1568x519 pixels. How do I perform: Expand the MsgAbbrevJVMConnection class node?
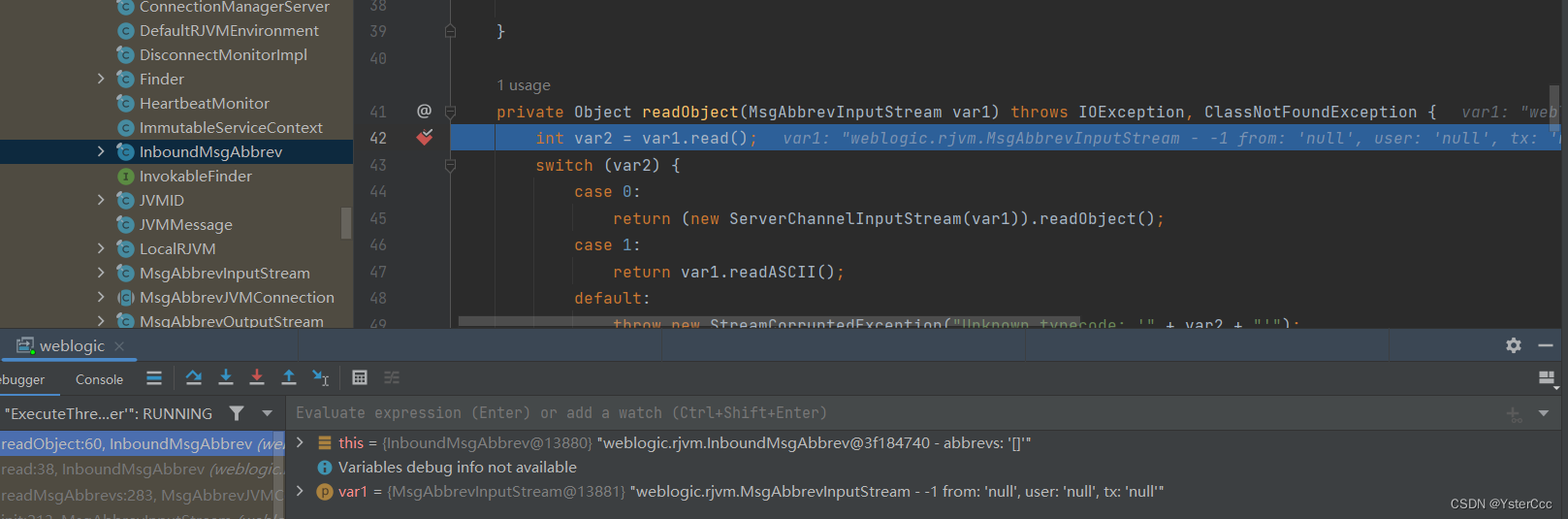[101, 297]
